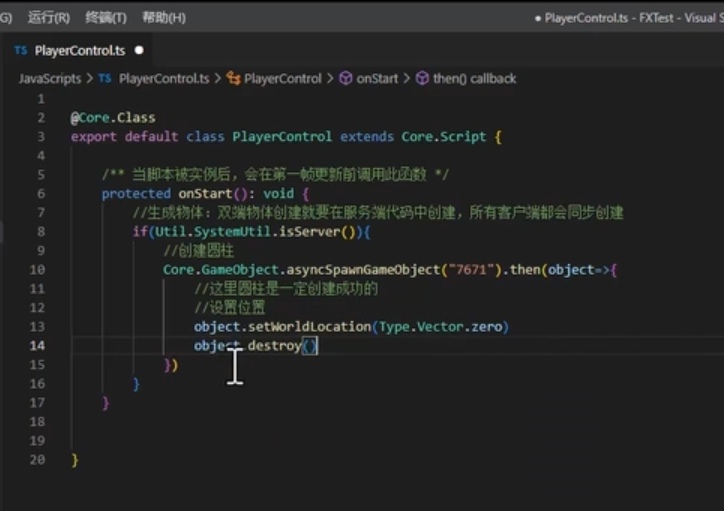Click the protected keyword on line 6
724x511 pixels.
click(136, 193)
